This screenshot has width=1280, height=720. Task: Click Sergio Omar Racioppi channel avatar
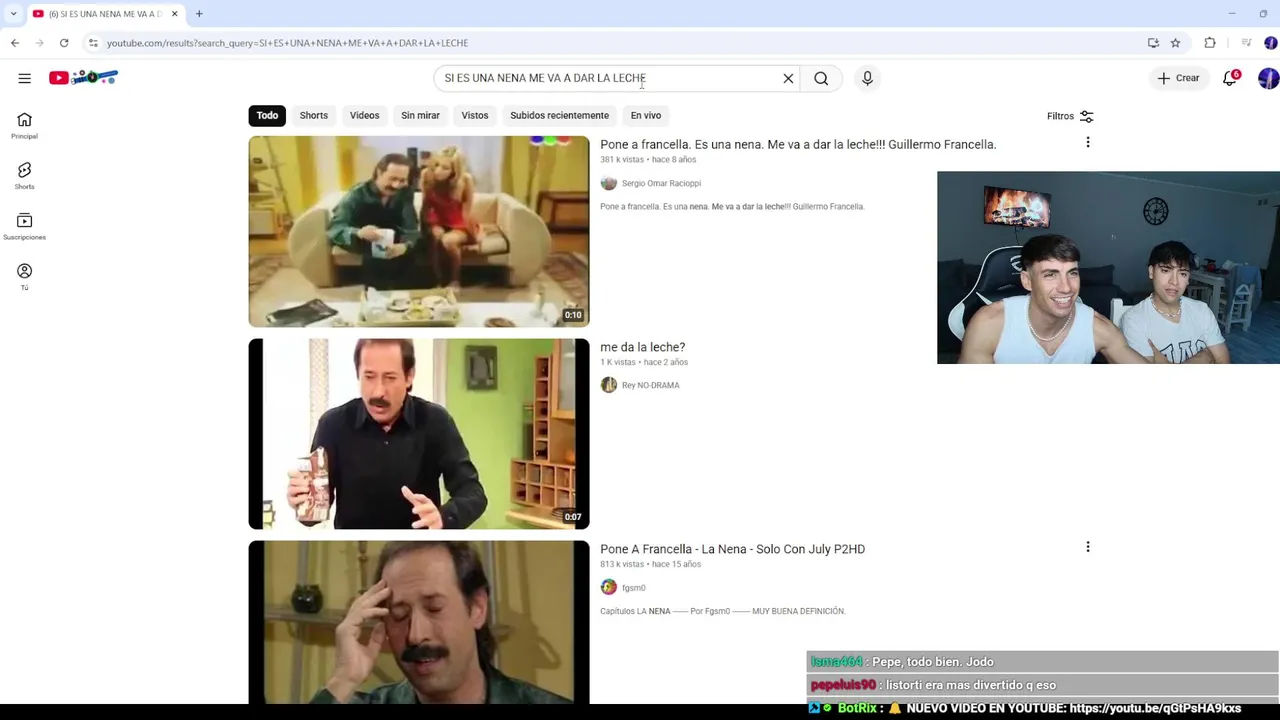click(608, 183)
